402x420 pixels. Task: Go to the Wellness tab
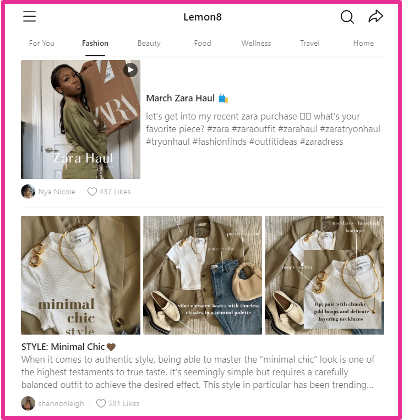tap(256, 43)
